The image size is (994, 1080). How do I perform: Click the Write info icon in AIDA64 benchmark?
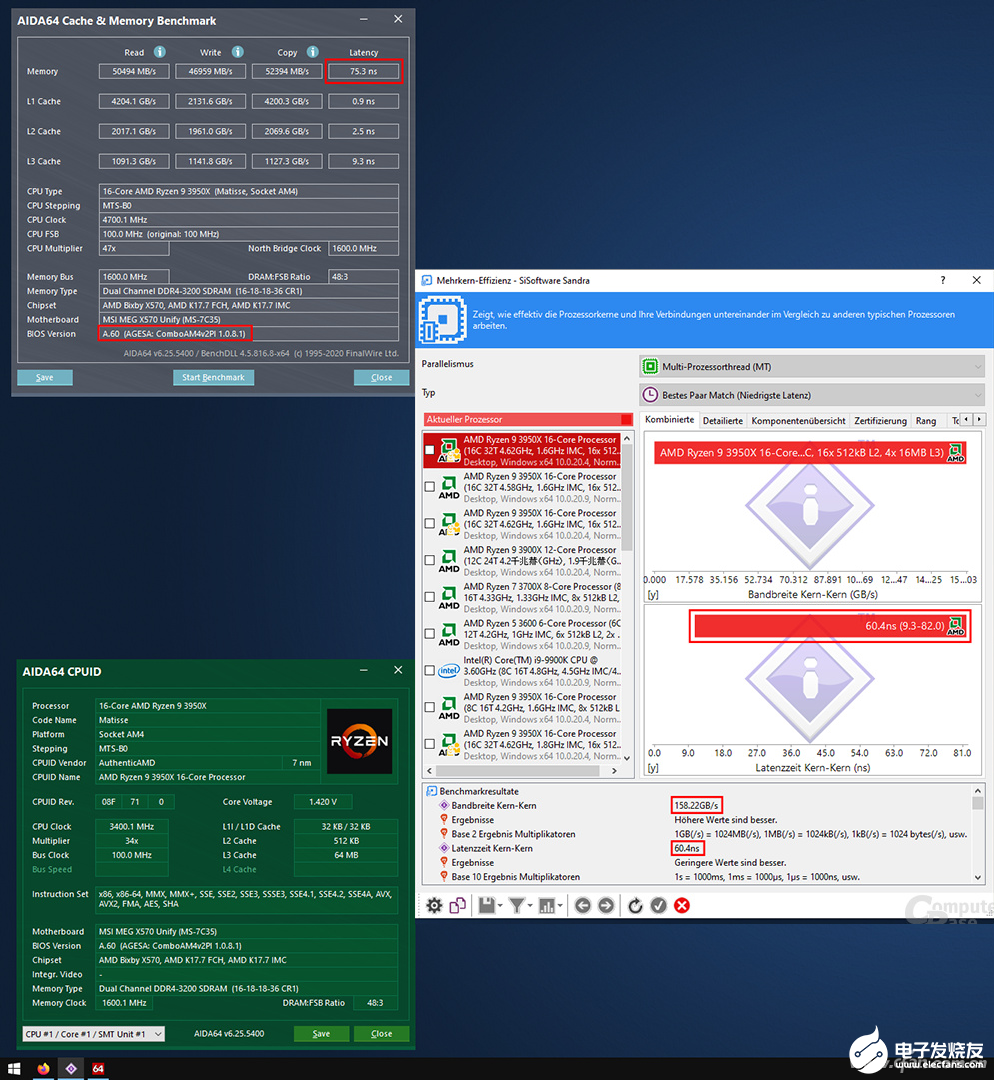tap(238, 52)
